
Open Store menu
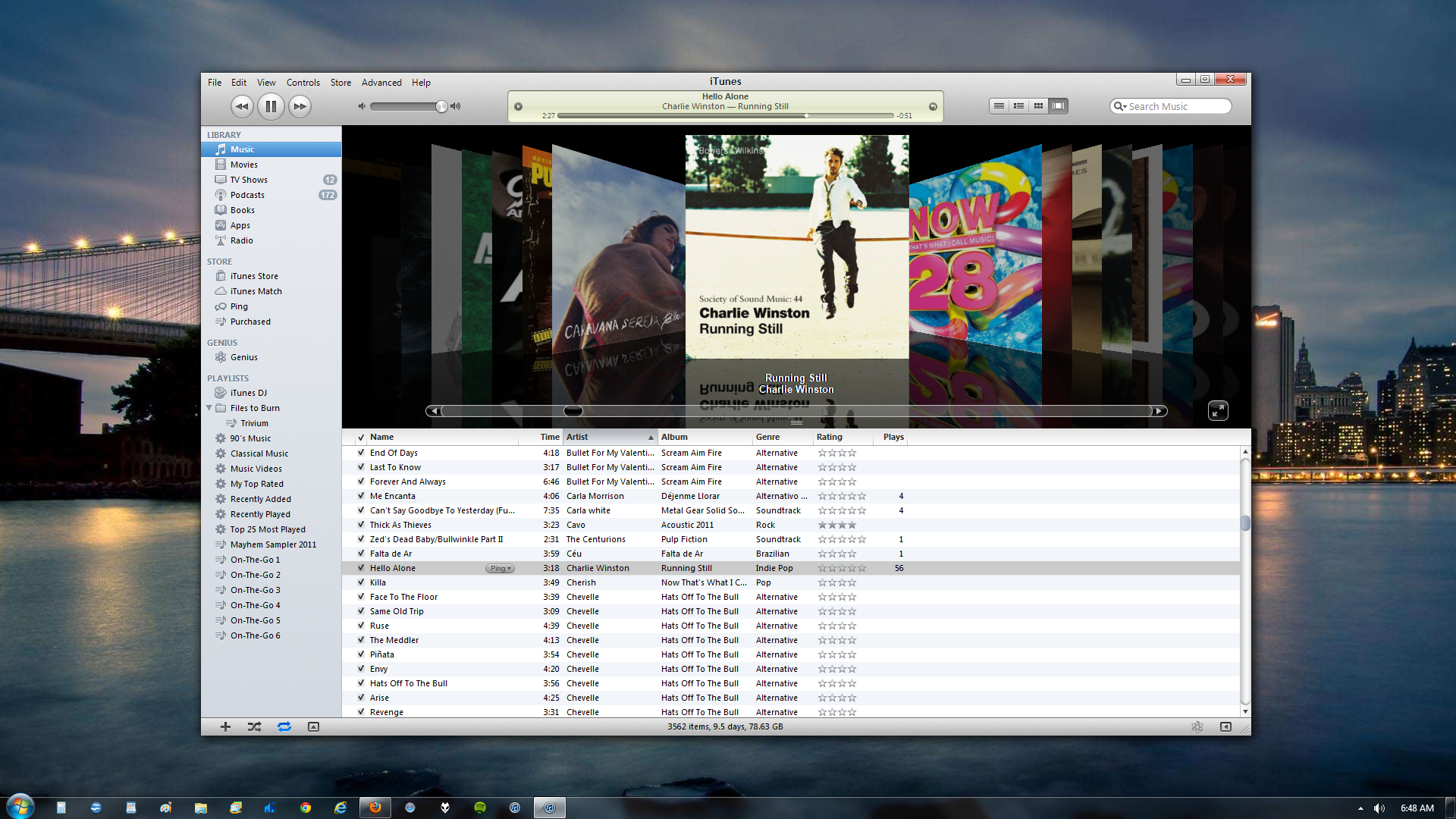[x=340, y=83]
